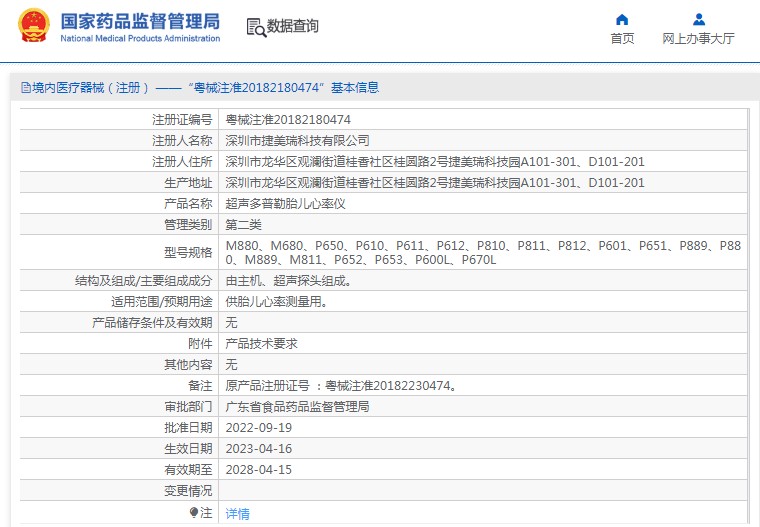Open the 数据查询 search icon
The width and height of the screenshot is (760, 527).
coord(256,27)
